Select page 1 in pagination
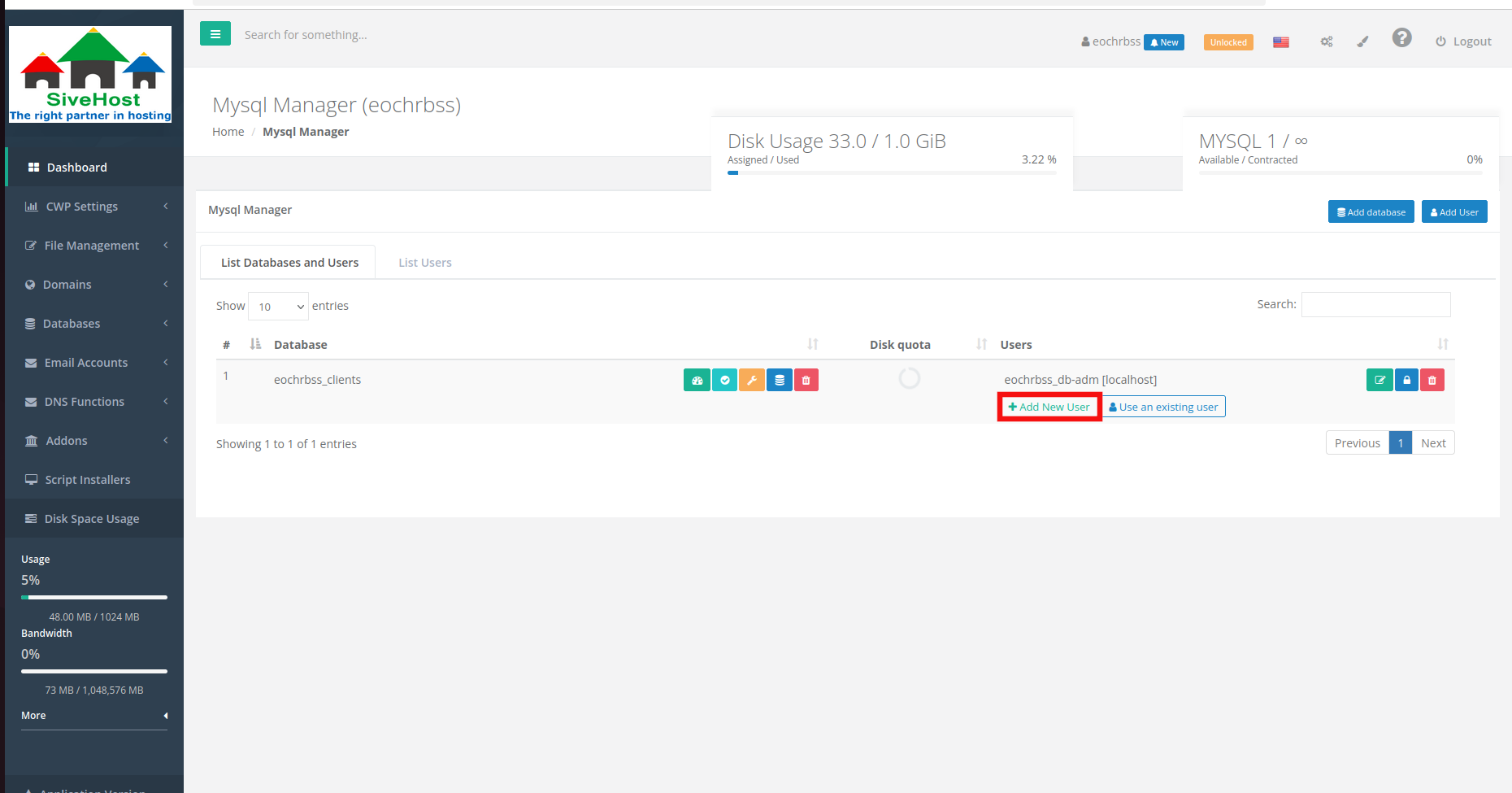This screenshot has height=793, width=1512. pos(1401,442)
